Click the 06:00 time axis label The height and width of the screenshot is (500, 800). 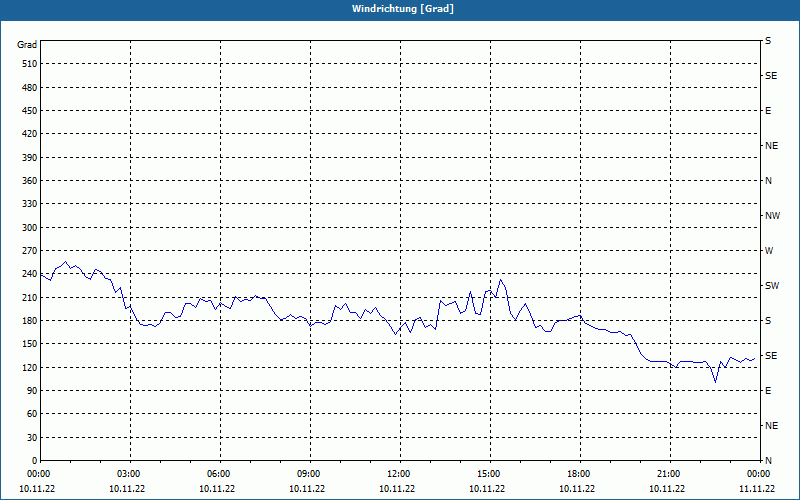tap(219, 474)
